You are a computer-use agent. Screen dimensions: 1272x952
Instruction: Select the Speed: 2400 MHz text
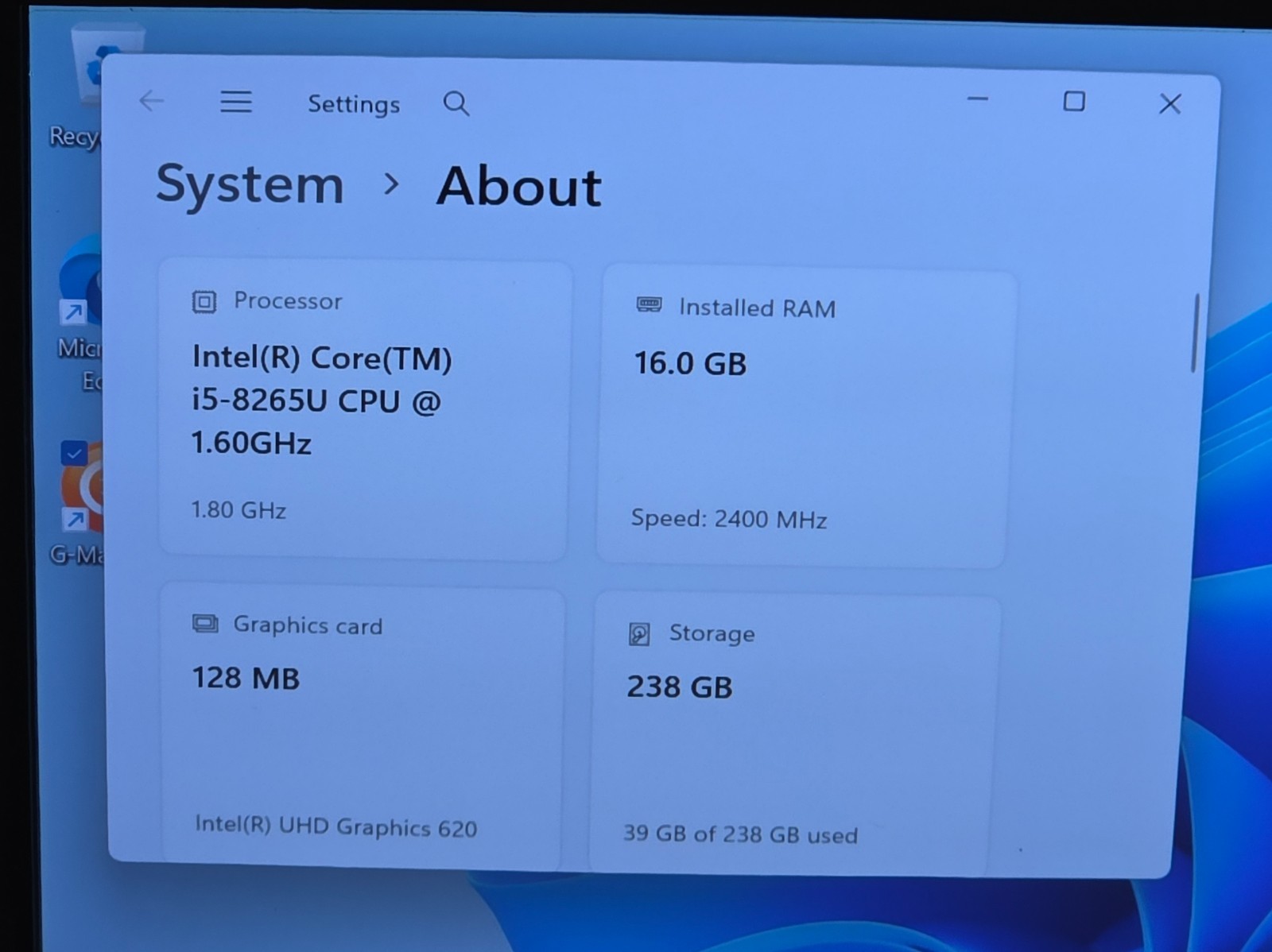[x=729, y=519]
